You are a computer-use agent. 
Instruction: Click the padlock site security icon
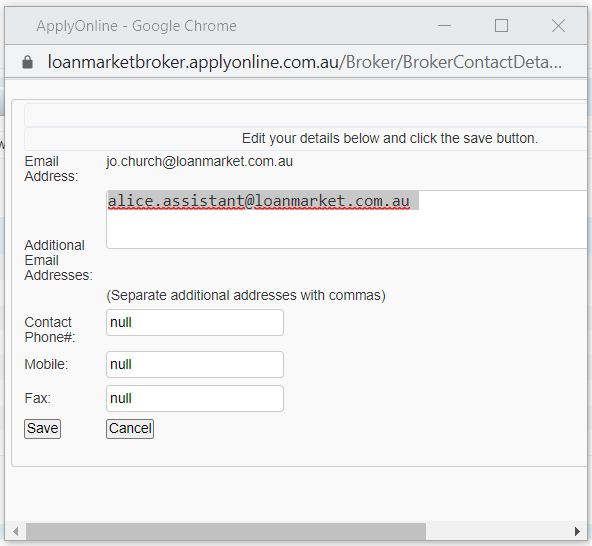27,62
